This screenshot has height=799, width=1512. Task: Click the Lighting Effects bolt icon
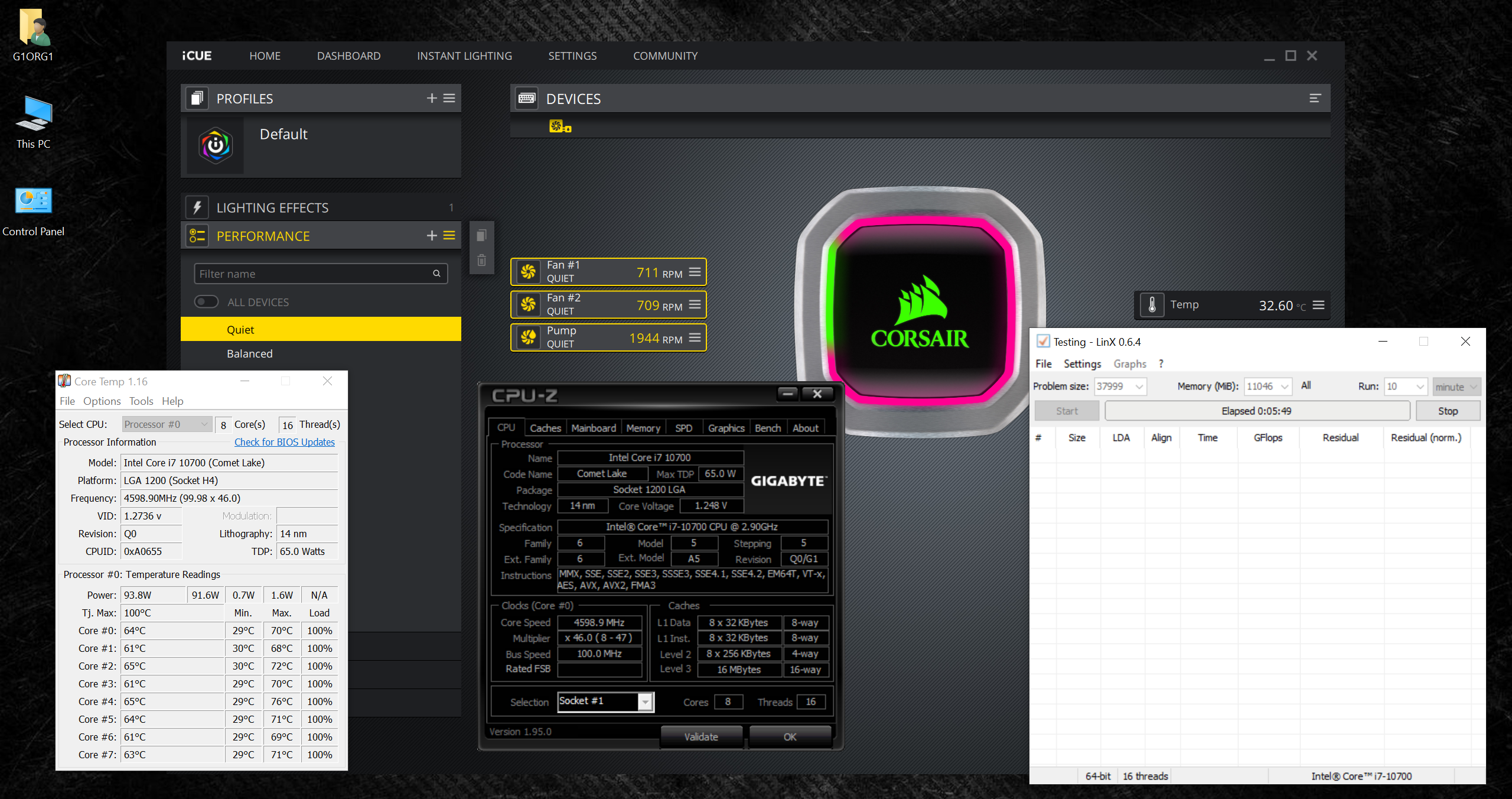197,207
